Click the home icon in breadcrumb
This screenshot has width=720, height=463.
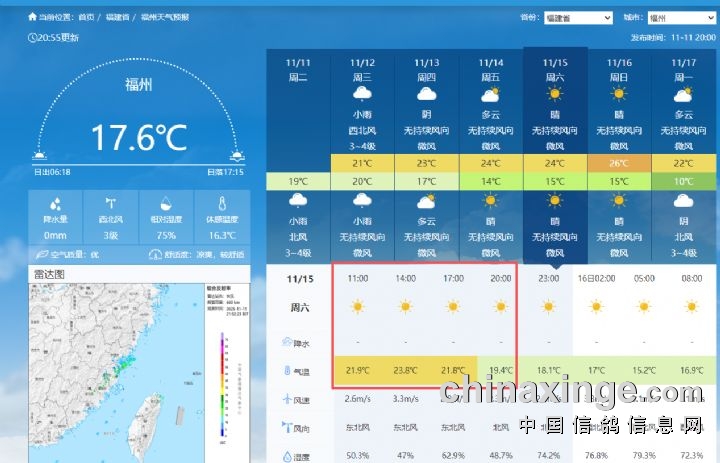click(x=33, y=18)
